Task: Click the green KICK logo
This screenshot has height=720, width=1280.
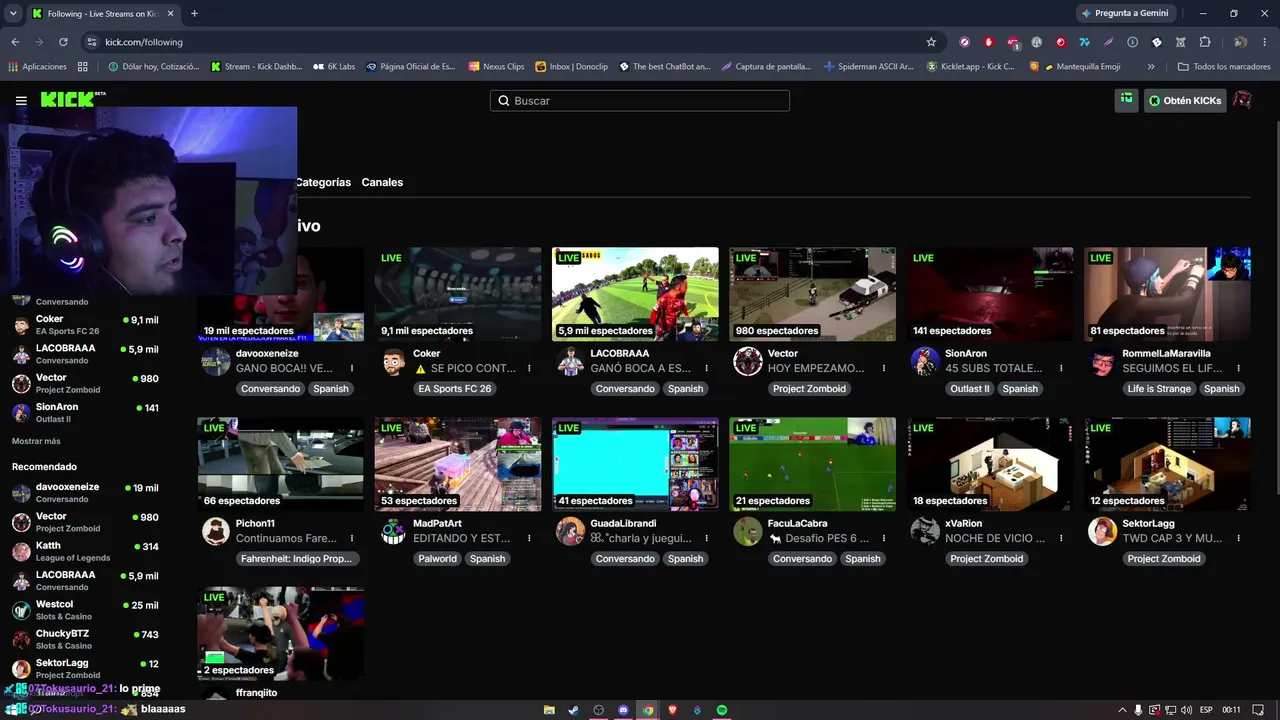Action: pos(72,99)
